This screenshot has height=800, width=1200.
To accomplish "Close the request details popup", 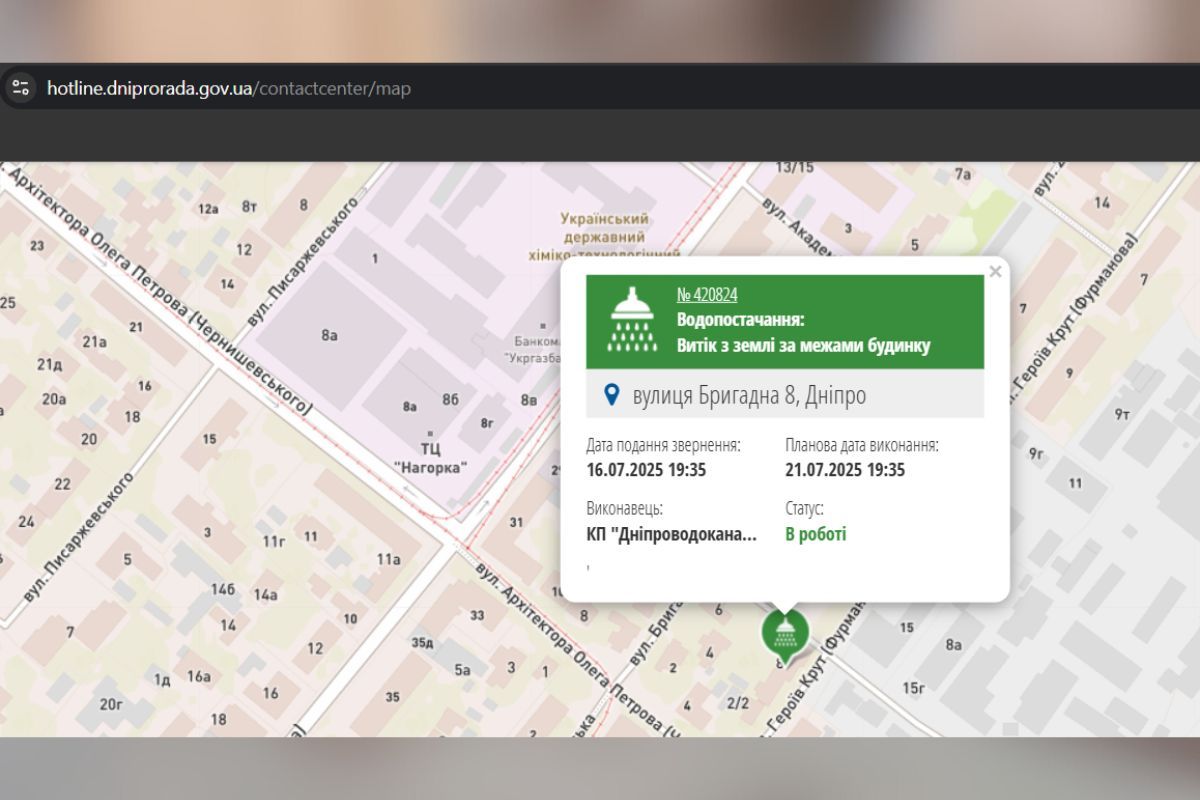I will 995,272.
